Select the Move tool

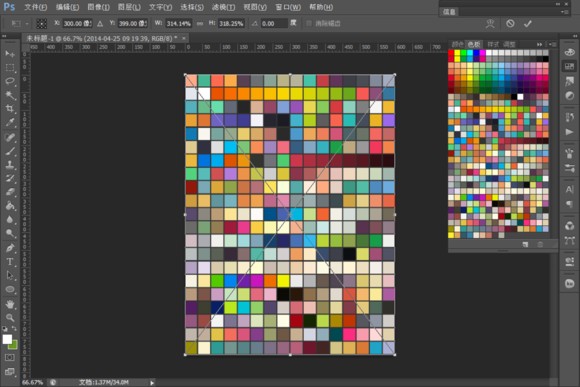click(10, 54)
